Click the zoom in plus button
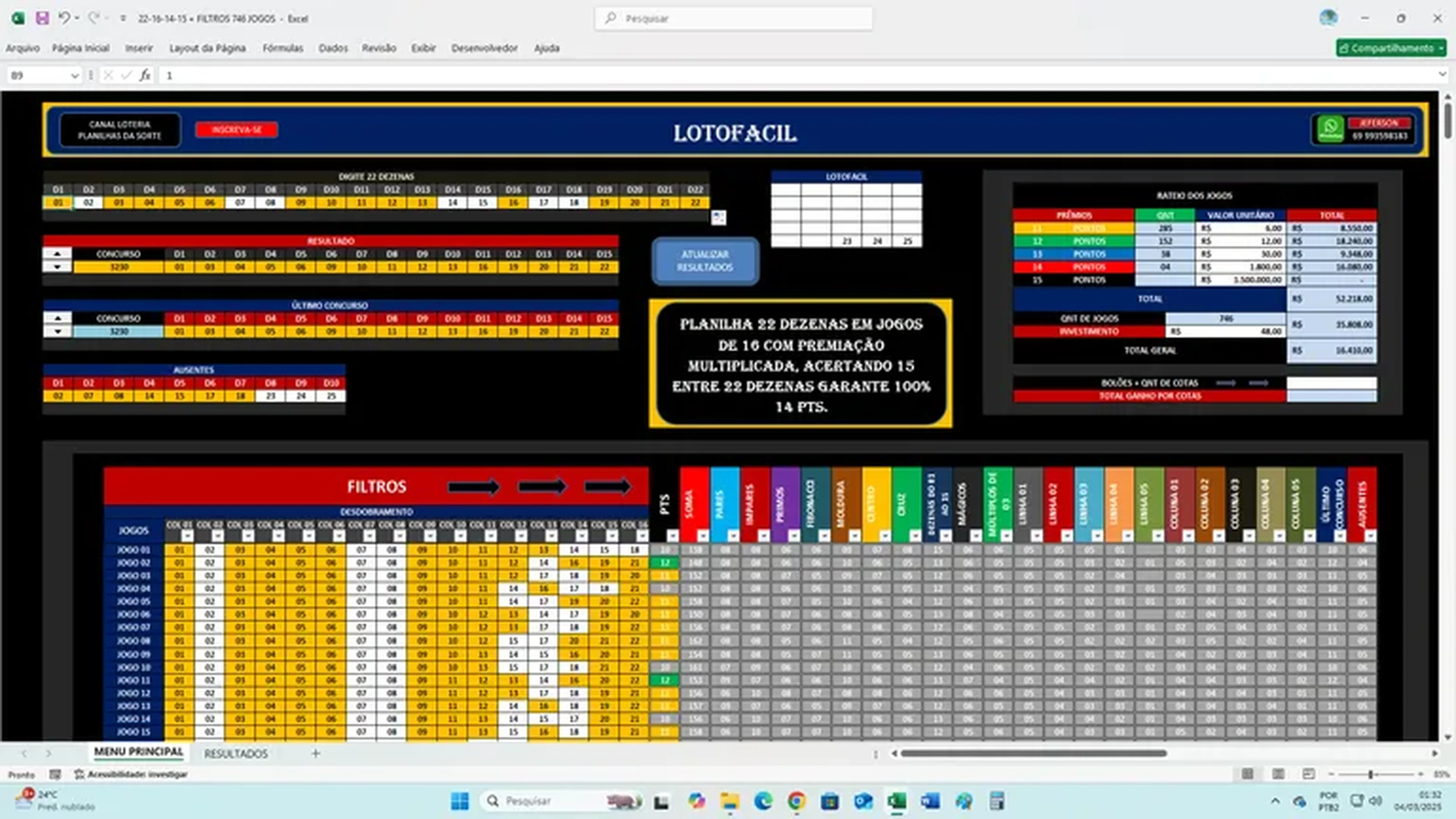This screenshot has width=1456, height=819. [x=1421, y=774]
